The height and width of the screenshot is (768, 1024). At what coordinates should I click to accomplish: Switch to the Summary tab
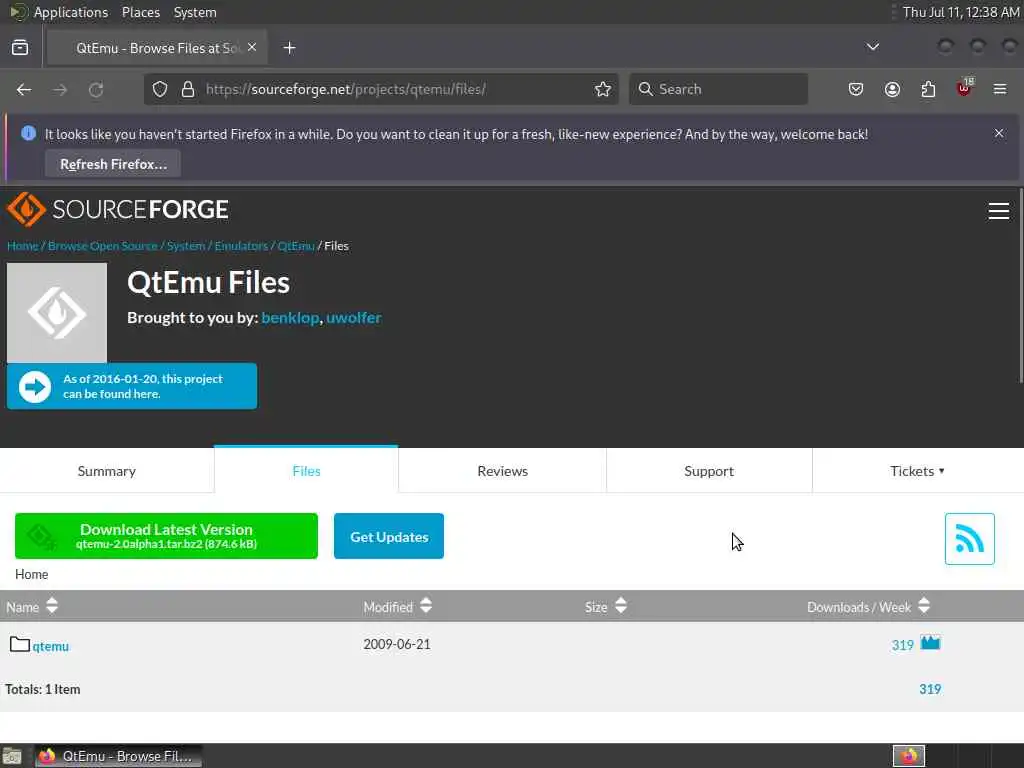[x=106, y=471]
